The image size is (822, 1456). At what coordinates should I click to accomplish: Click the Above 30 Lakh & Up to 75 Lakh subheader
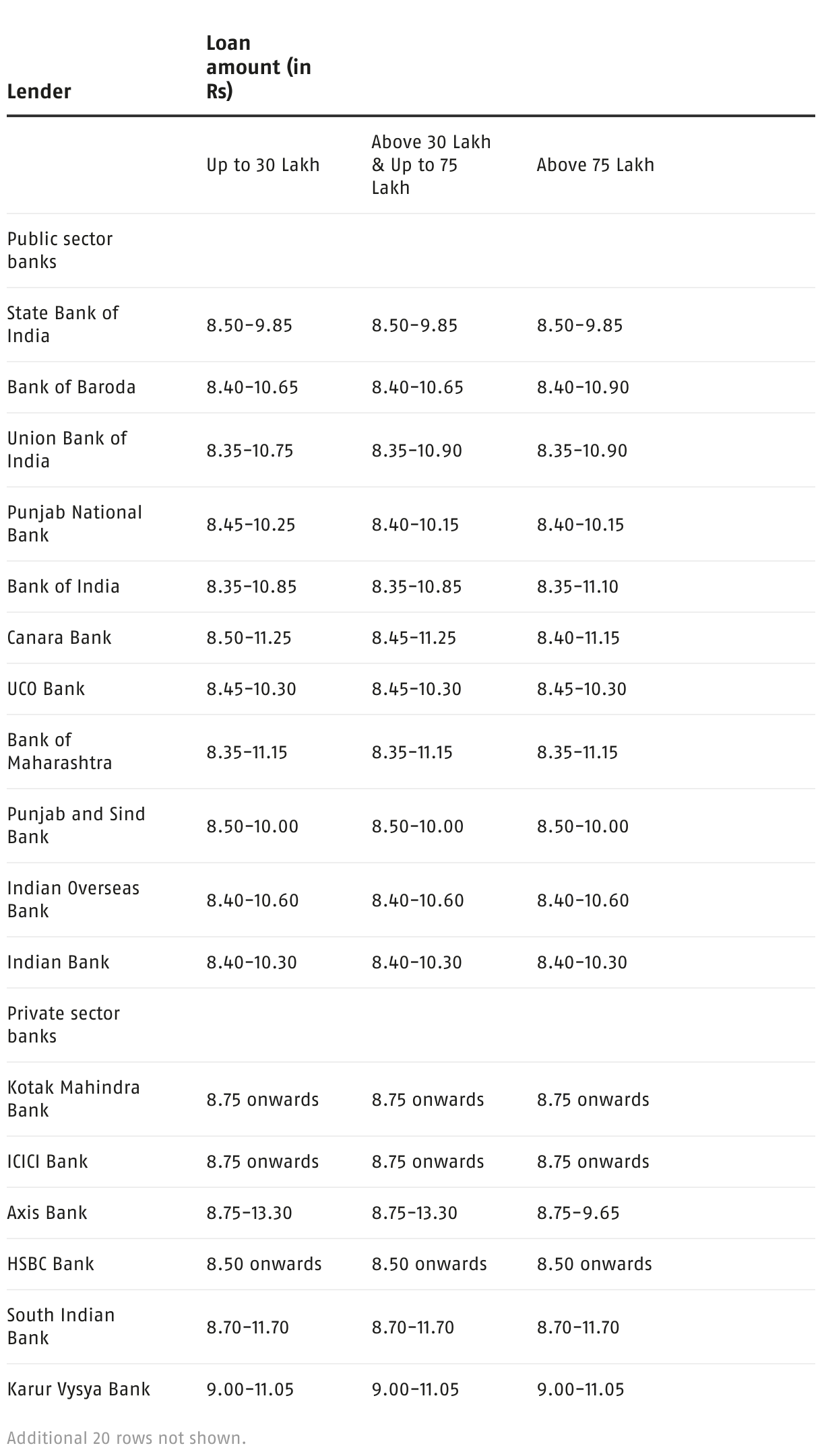431,165
